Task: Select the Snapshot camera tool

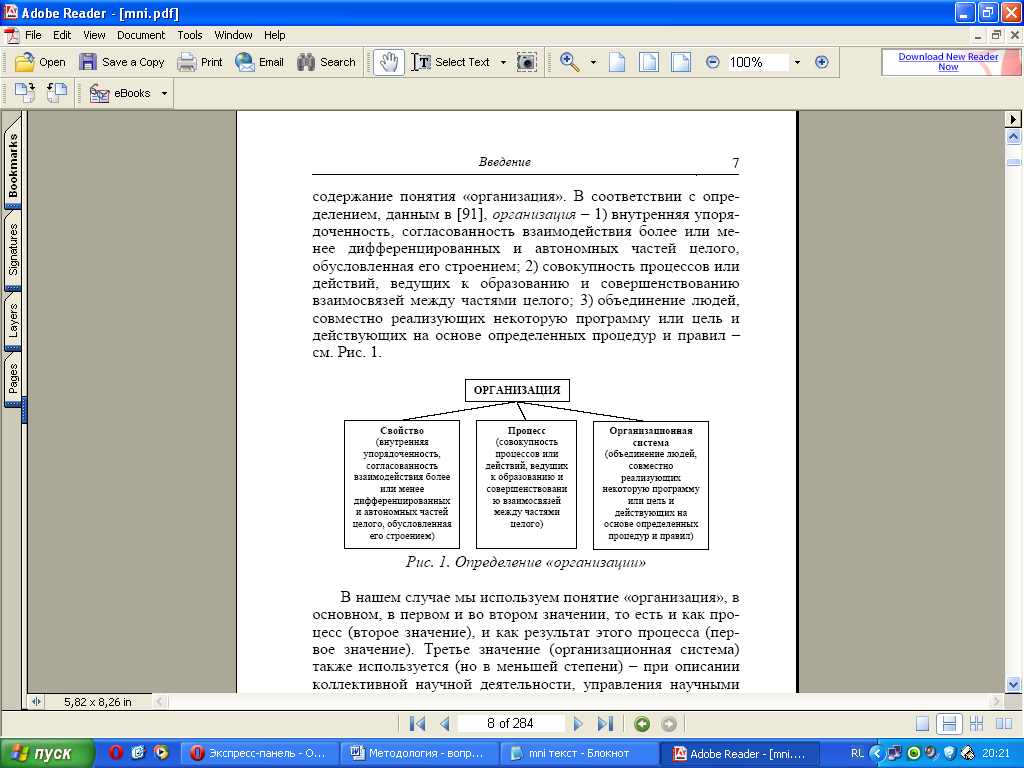Action: click(x=526, y=62)
